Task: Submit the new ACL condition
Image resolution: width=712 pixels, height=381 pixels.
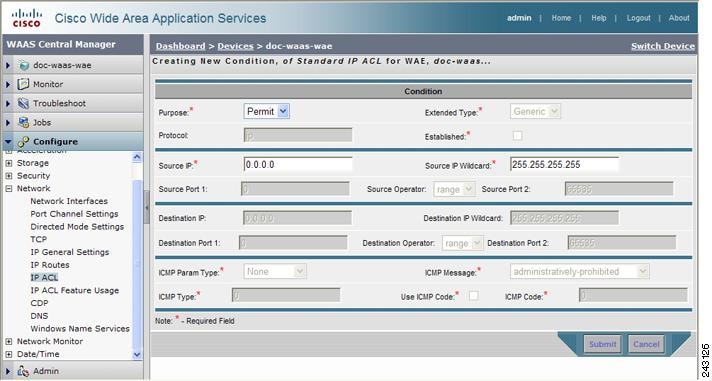Action: (x=603, y=344)
